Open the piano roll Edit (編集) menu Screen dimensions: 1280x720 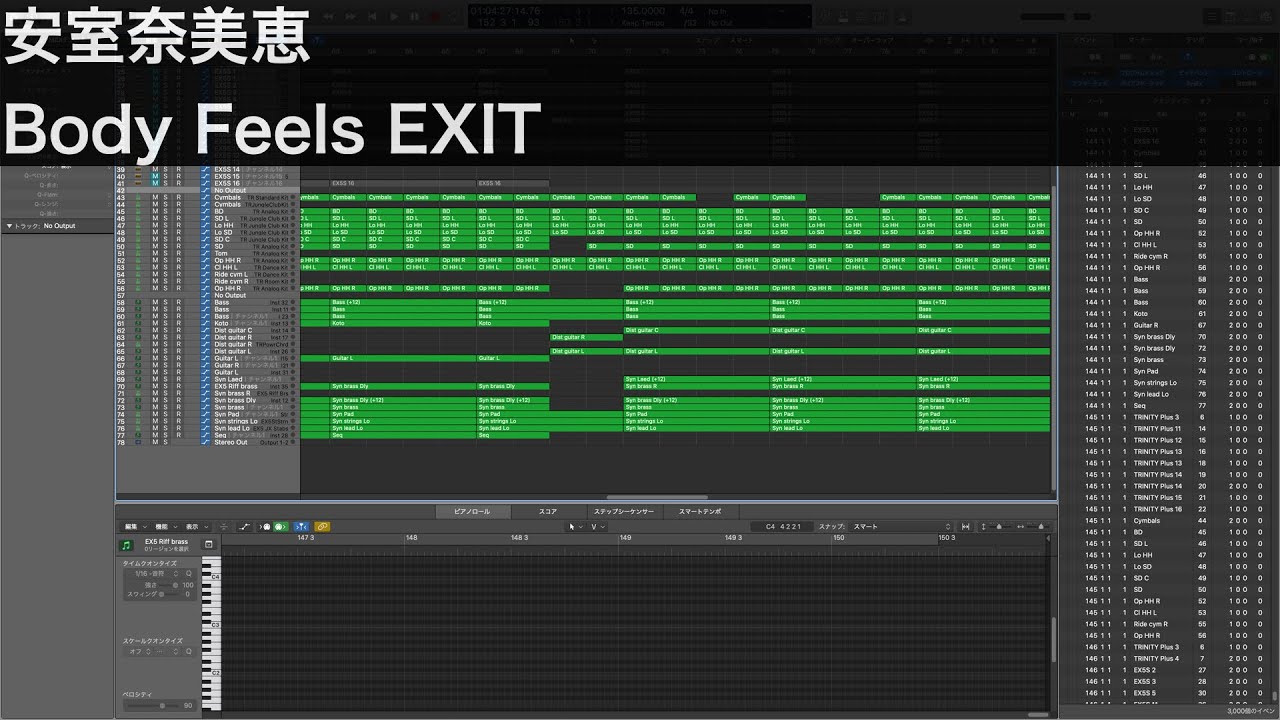click(x=136, y=526)
